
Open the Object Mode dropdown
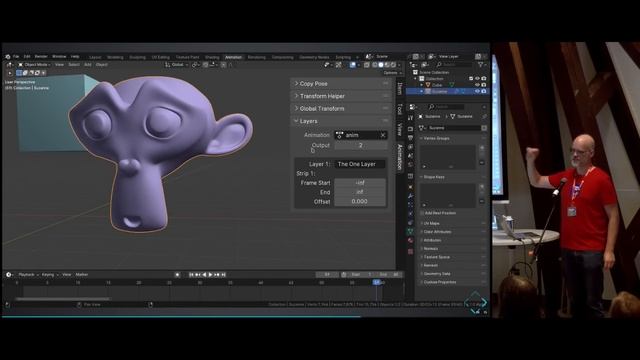coord(34,64)
